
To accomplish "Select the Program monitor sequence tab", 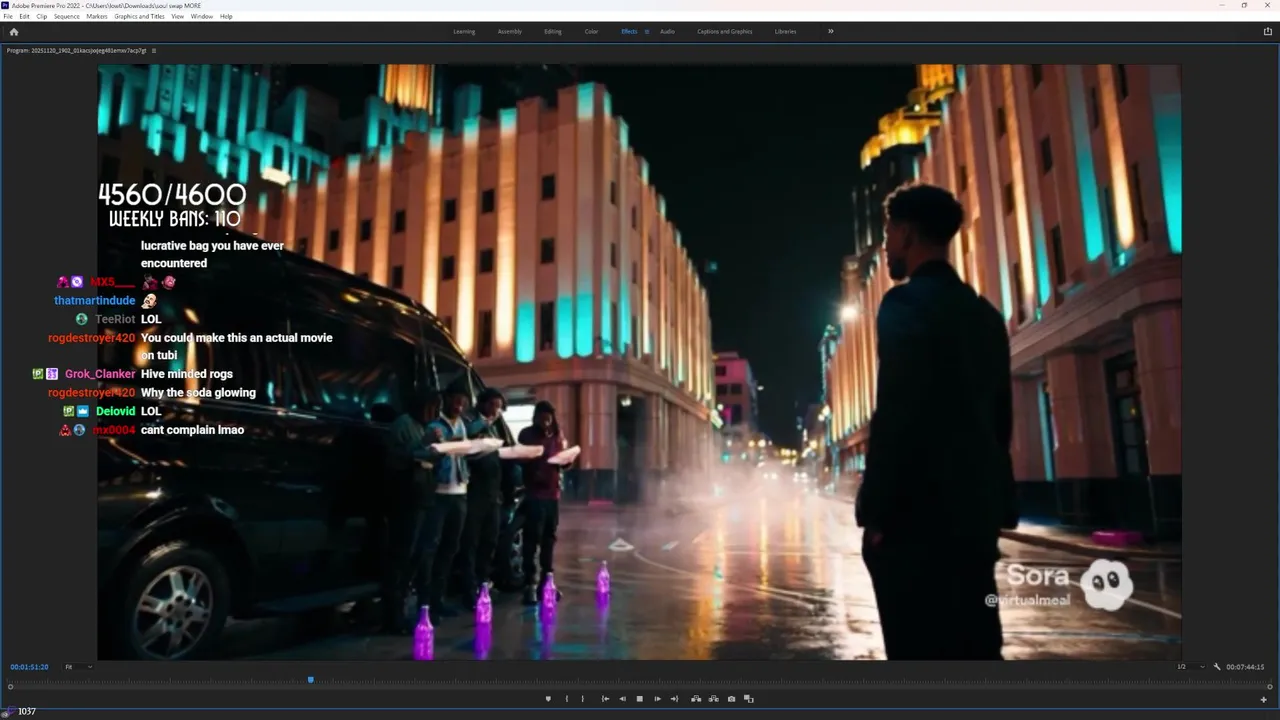I will (76, 50).
